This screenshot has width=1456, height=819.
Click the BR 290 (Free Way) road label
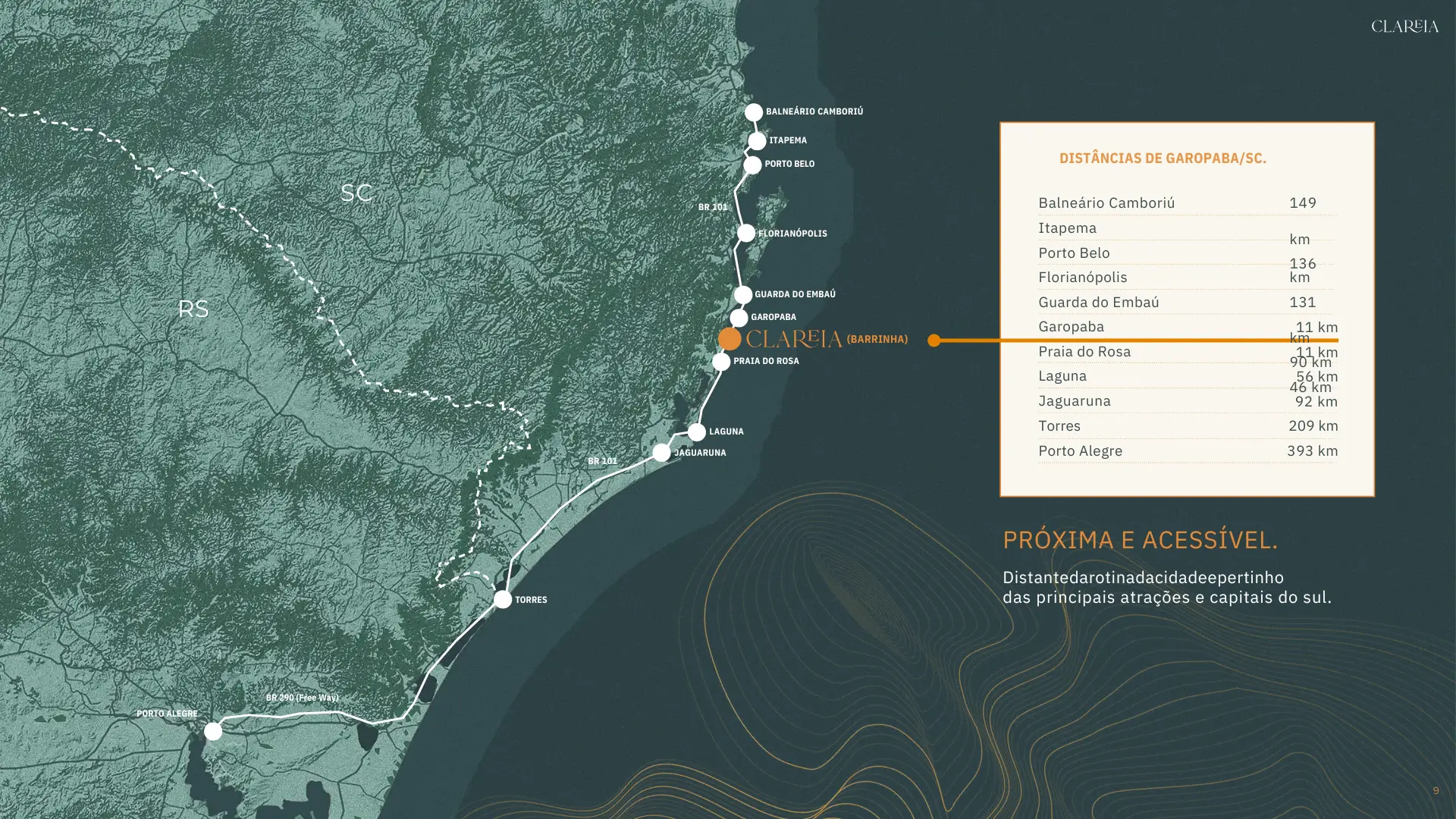click(302, 698)
